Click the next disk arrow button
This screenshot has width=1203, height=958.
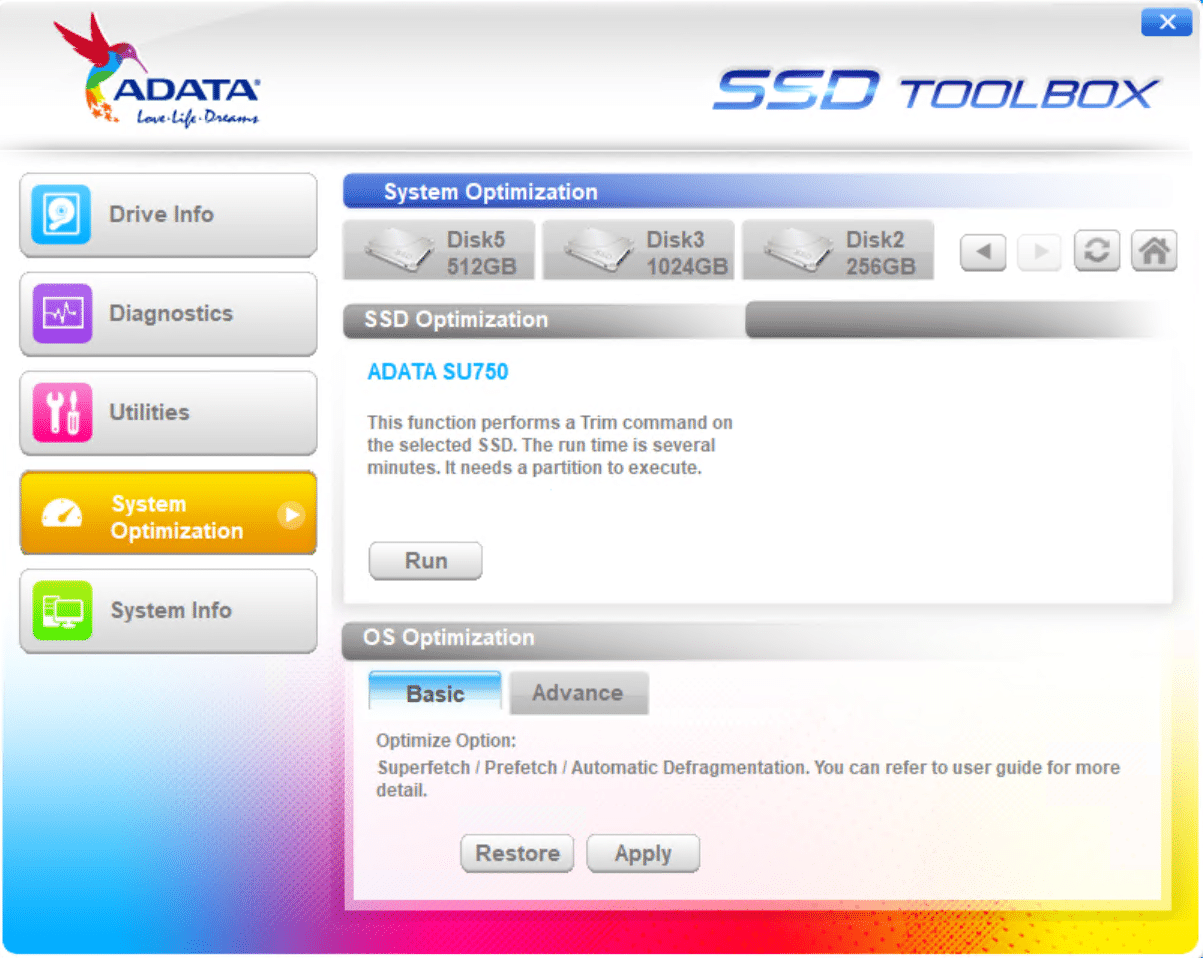tap(1040, 252)
